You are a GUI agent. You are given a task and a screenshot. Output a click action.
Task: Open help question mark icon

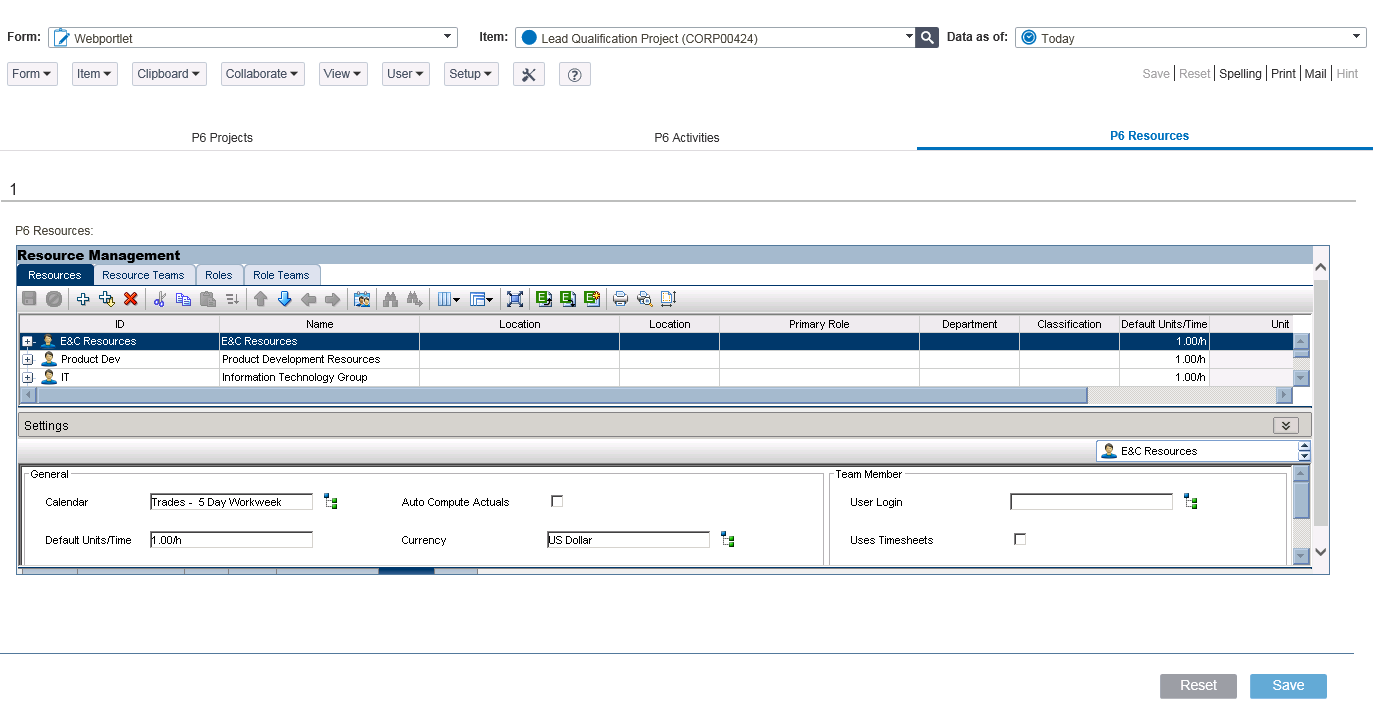pyautogui.click(x=575, y=74)
